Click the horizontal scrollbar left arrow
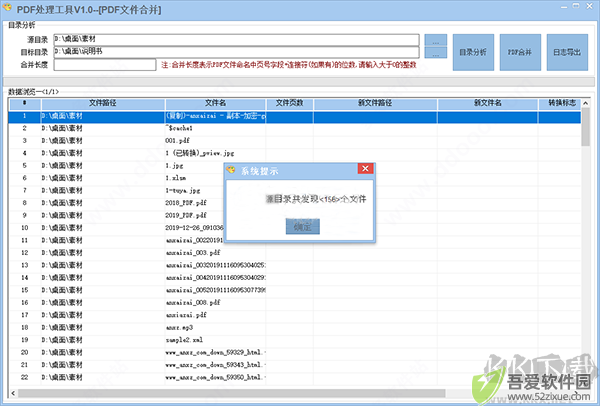Screen dimensions: 600x406 [13, 393]
